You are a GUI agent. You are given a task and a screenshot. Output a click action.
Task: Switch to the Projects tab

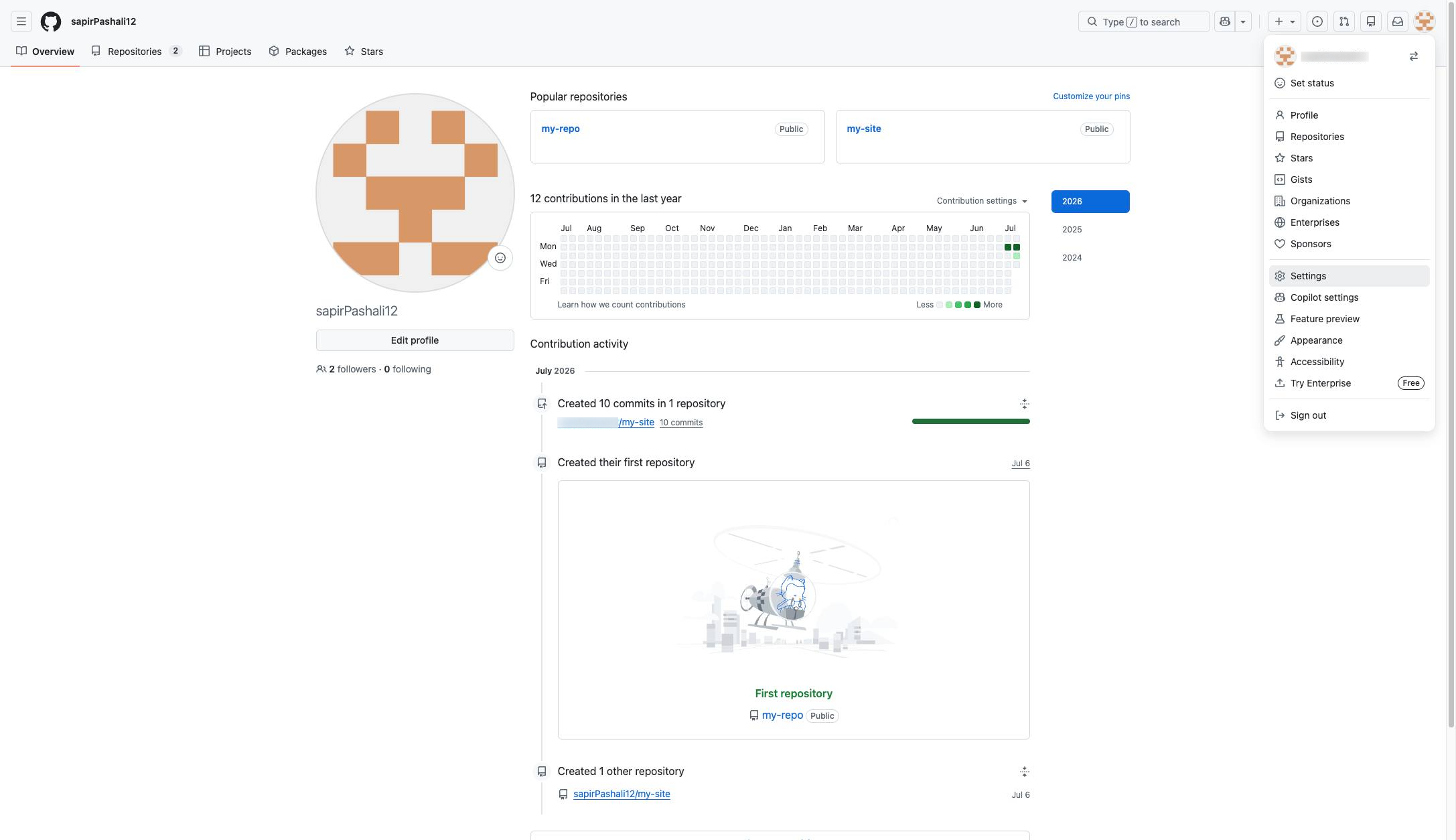225,52
